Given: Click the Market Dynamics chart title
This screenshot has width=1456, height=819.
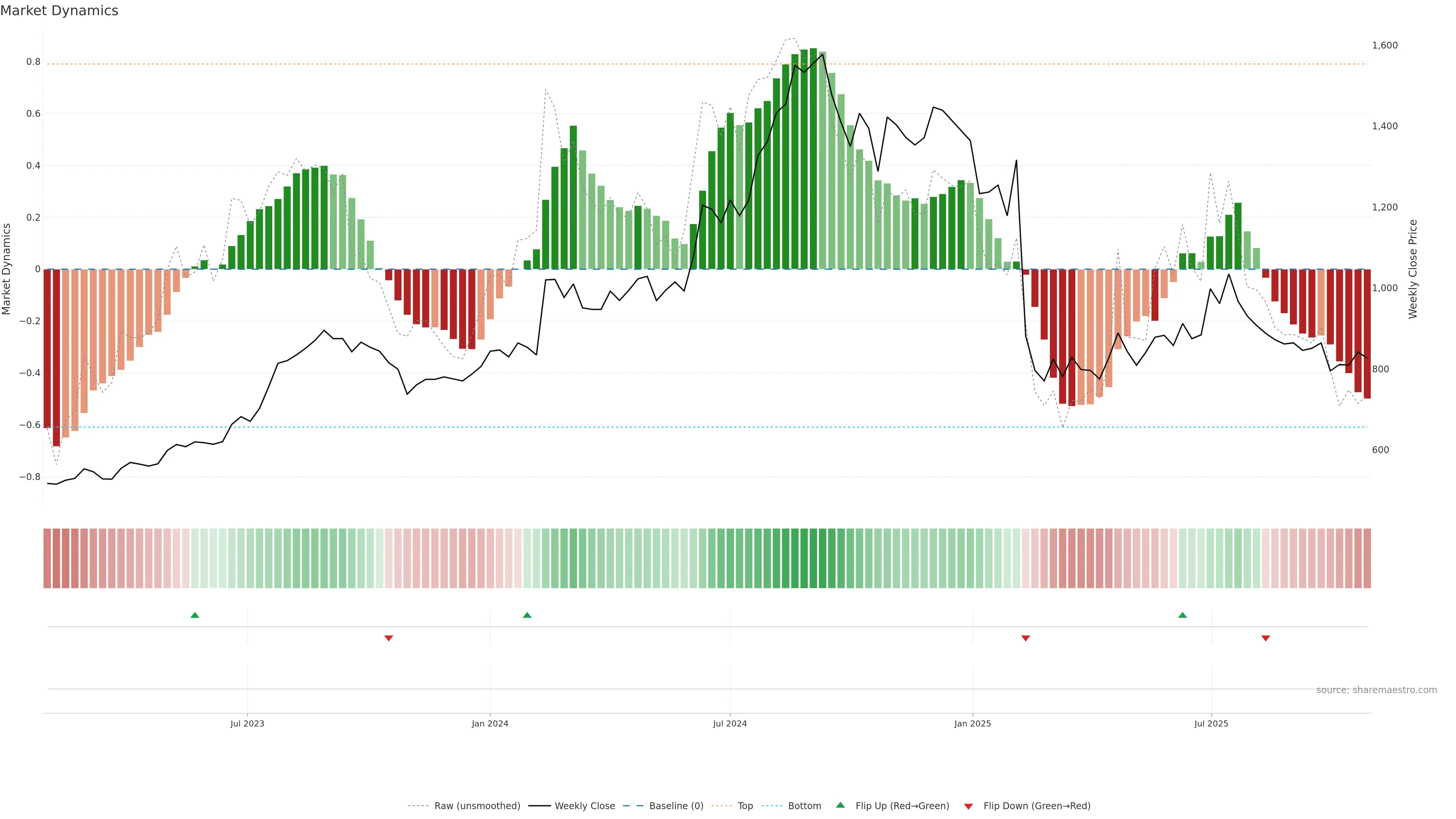Looking at the screenshot, I should (60, 11).
